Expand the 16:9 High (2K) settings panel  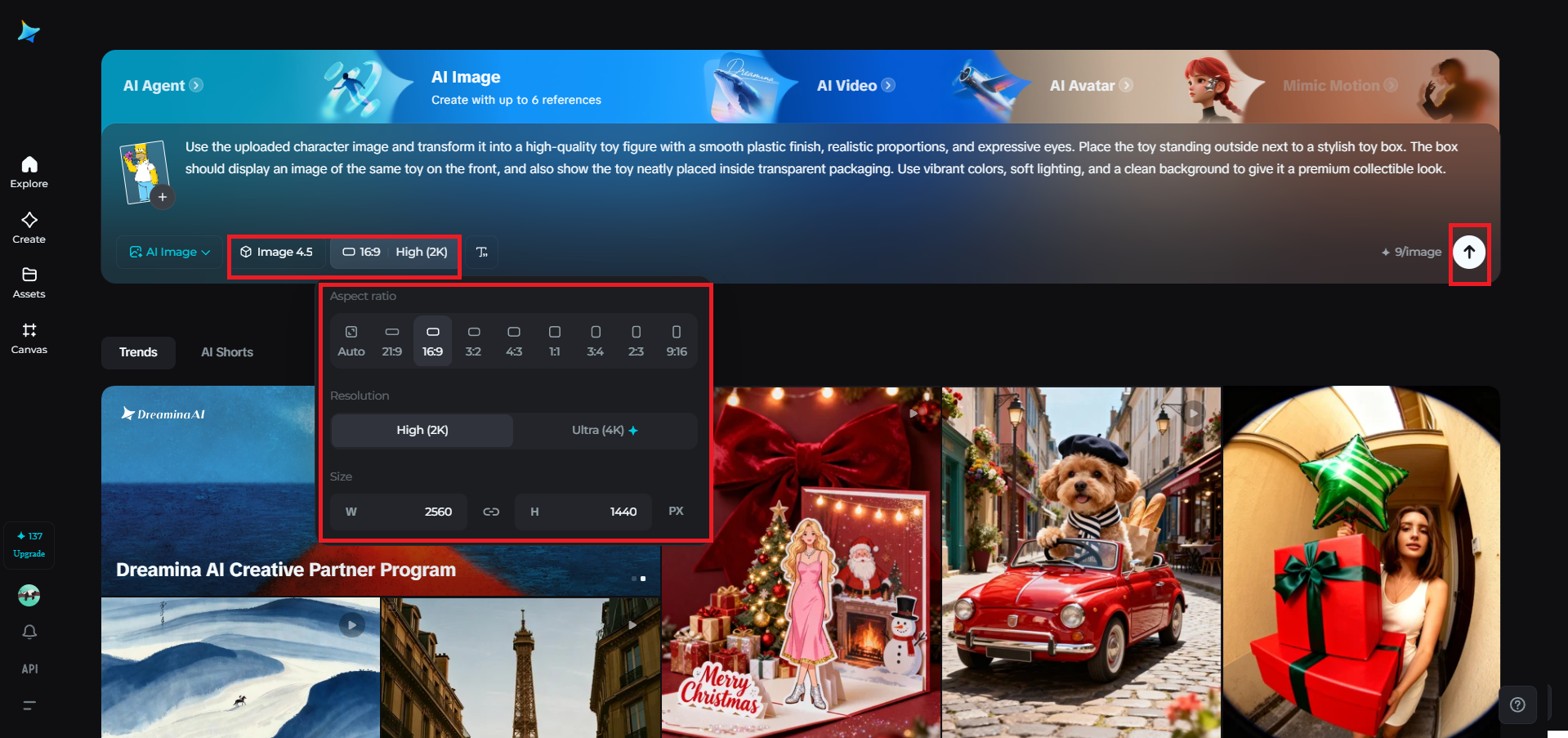pyautogui.click(x=395, y=252)
